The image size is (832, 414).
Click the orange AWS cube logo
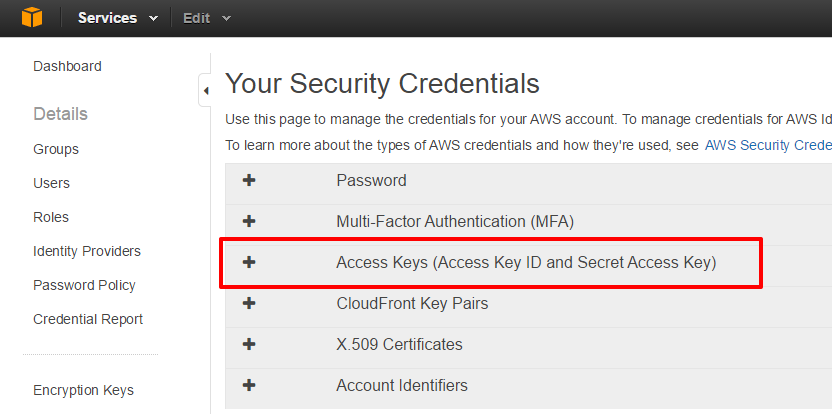pyautogui.click(x=32, y=18)
